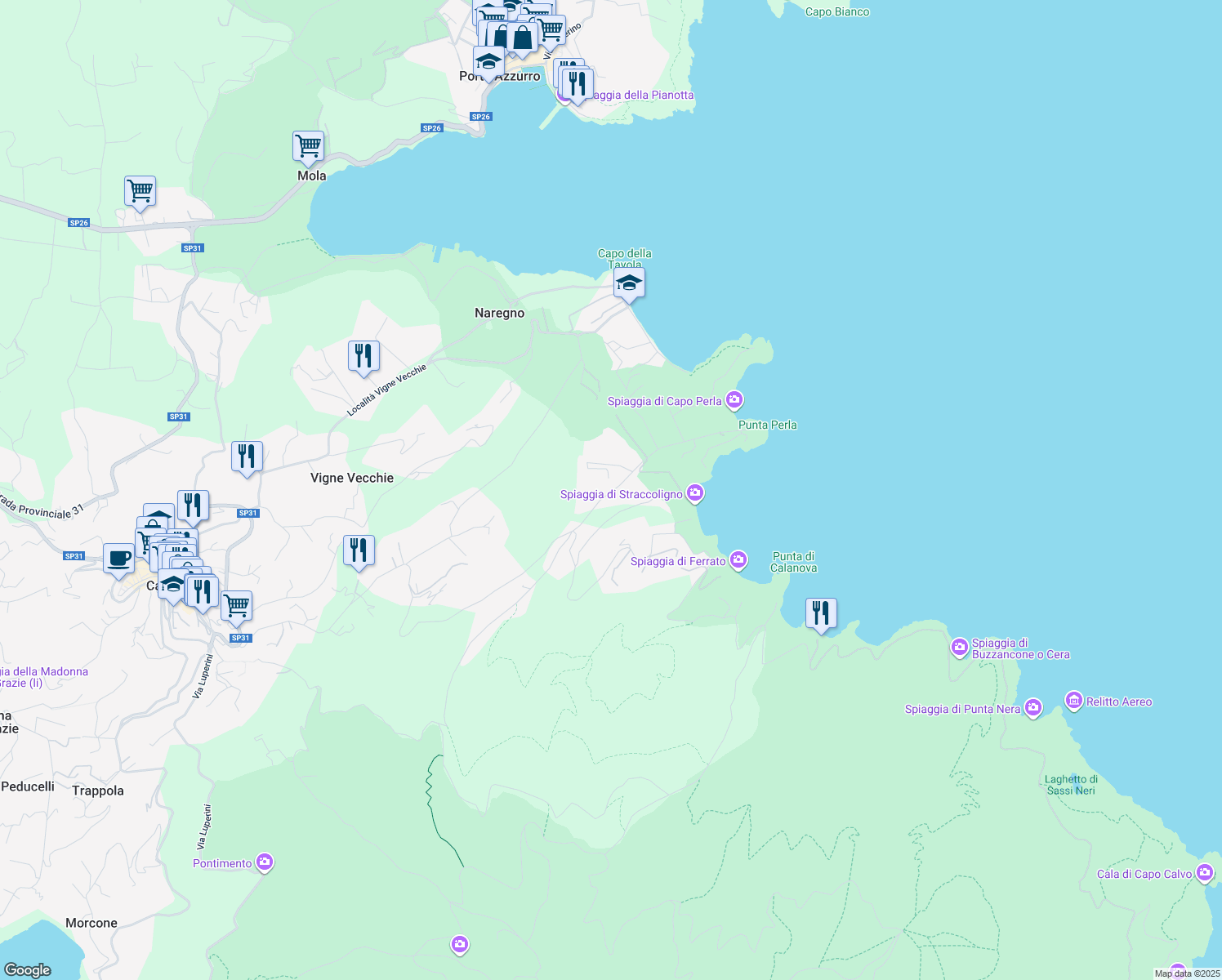Viewport: 1222px width, 980px height.
Task: Click the Spiaggia di Capo Perla text
Action: [665, 401]
